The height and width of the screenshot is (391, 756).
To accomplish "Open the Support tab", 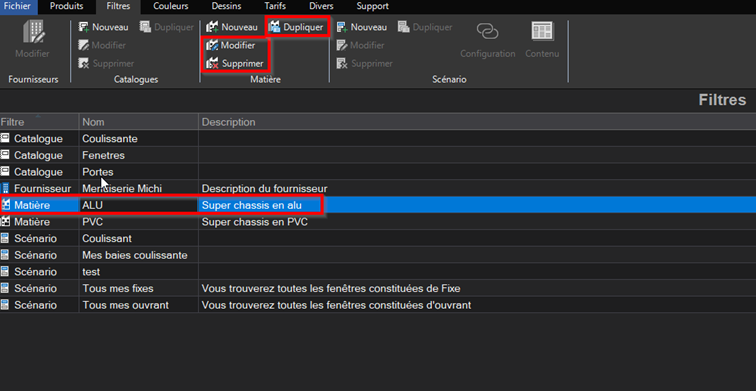I will point(373,7).
